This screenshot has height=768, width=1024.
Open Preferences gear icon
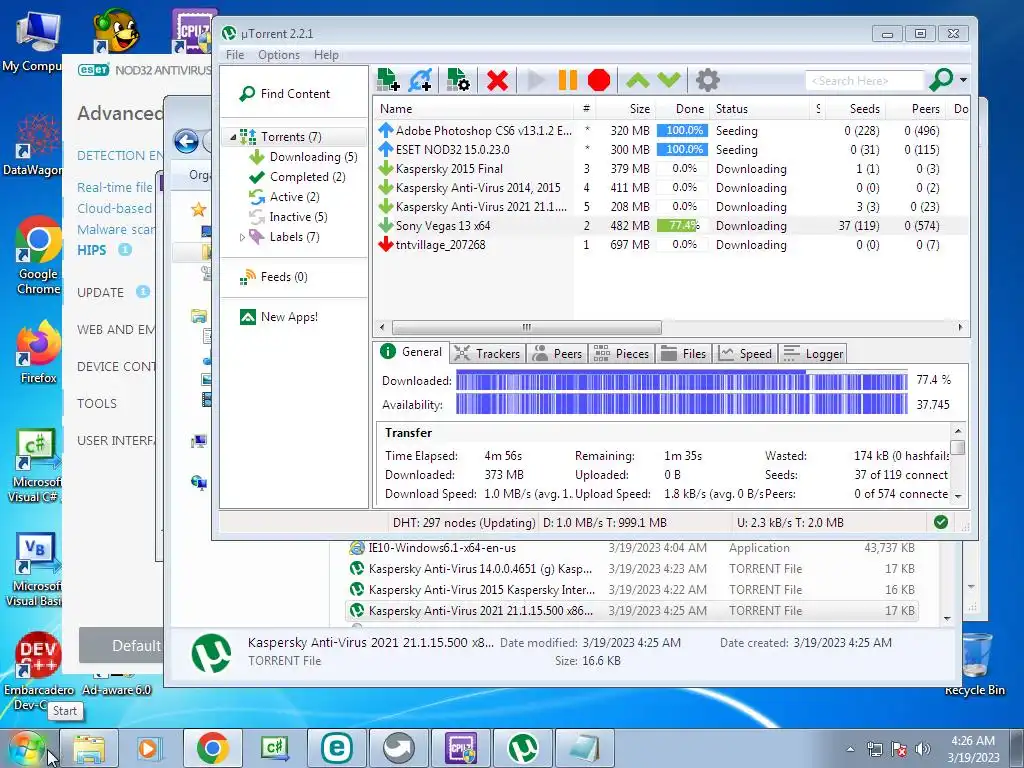point(707,80)
